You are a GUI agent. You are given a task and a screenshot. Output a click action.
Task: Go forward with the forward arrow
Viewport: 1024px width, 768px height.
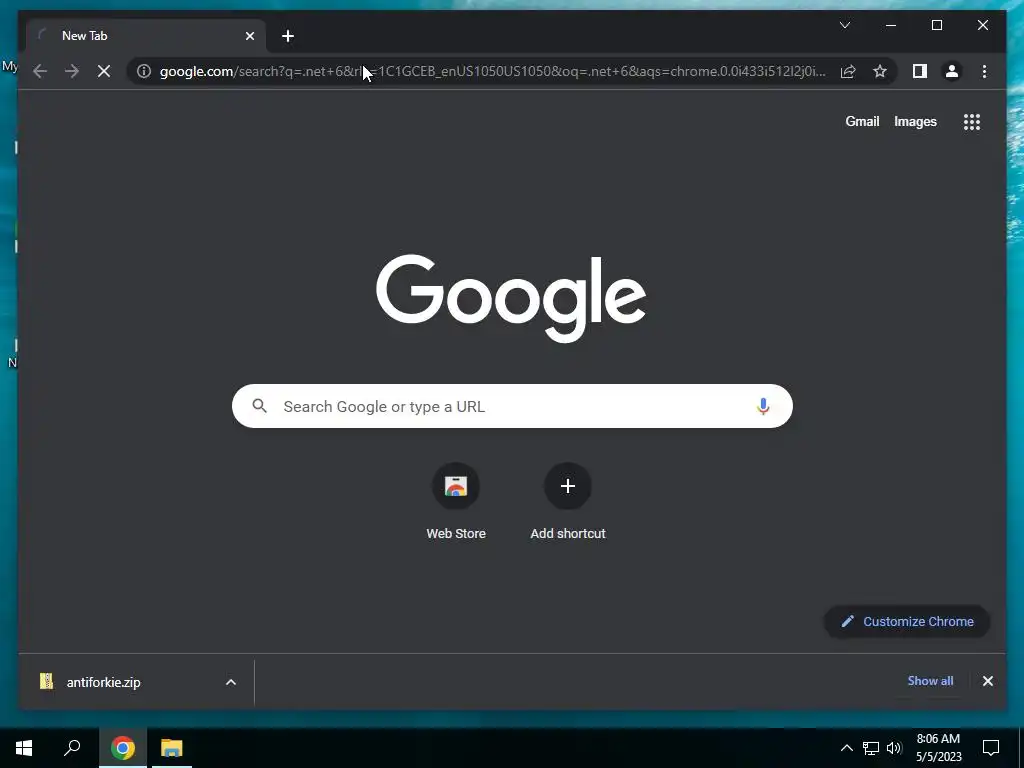pyautogui.click(x=72, y=71)
